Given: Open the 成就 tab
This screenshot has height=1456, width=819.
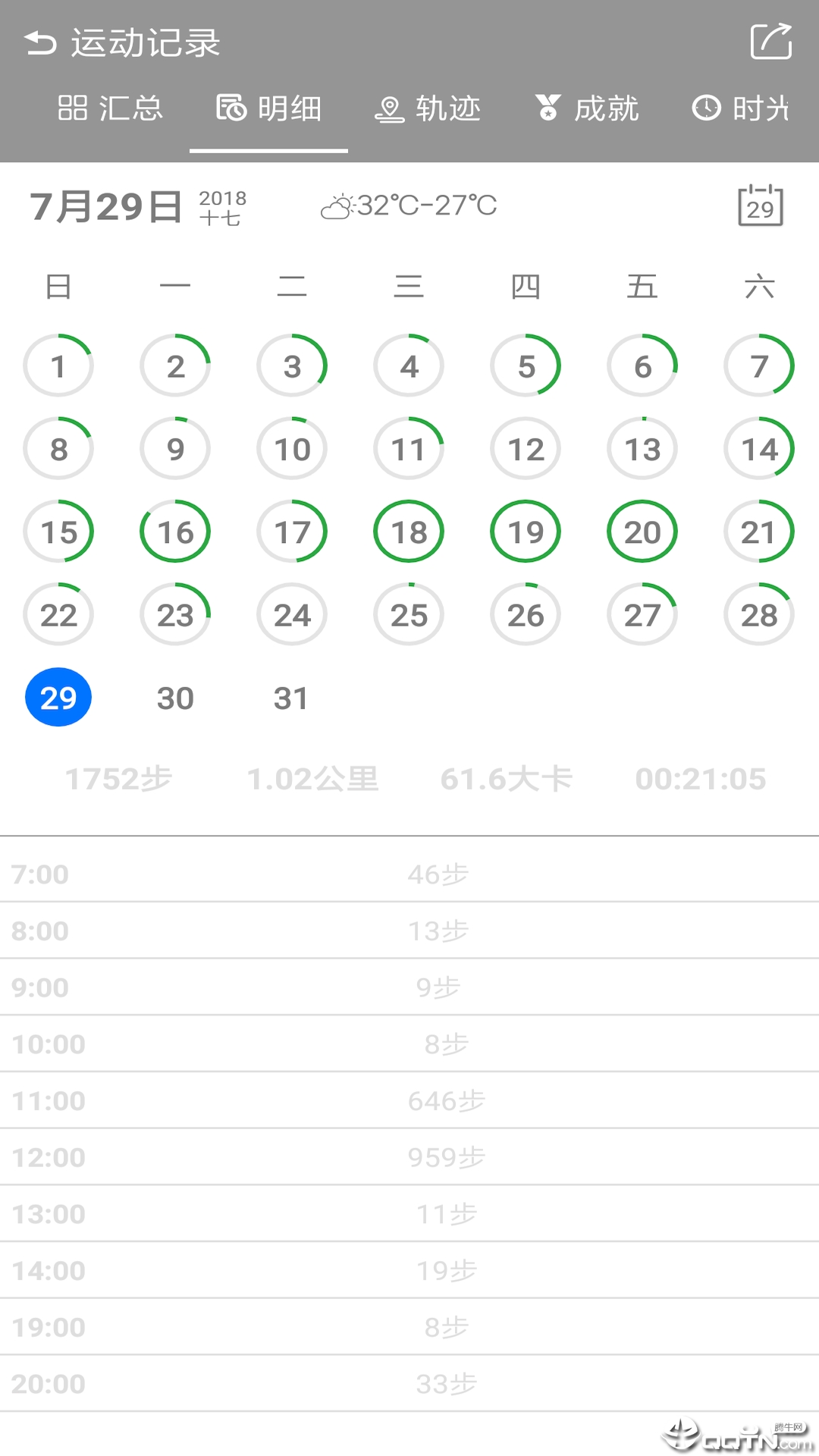Looking at the screenshot, I should pyautogui.click(x=587, y=108).
